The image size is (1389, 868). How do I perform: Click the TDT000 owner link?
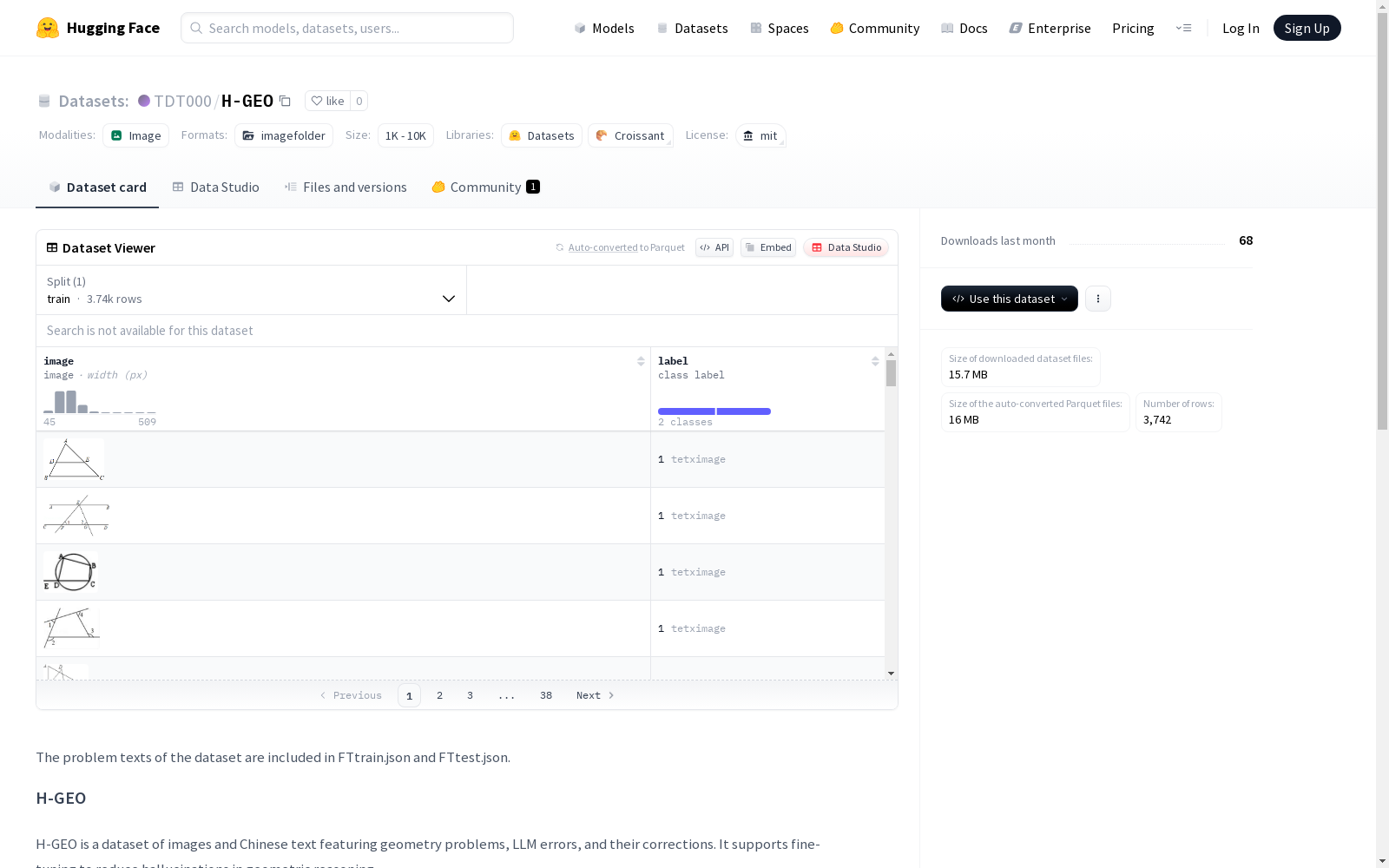183,101
